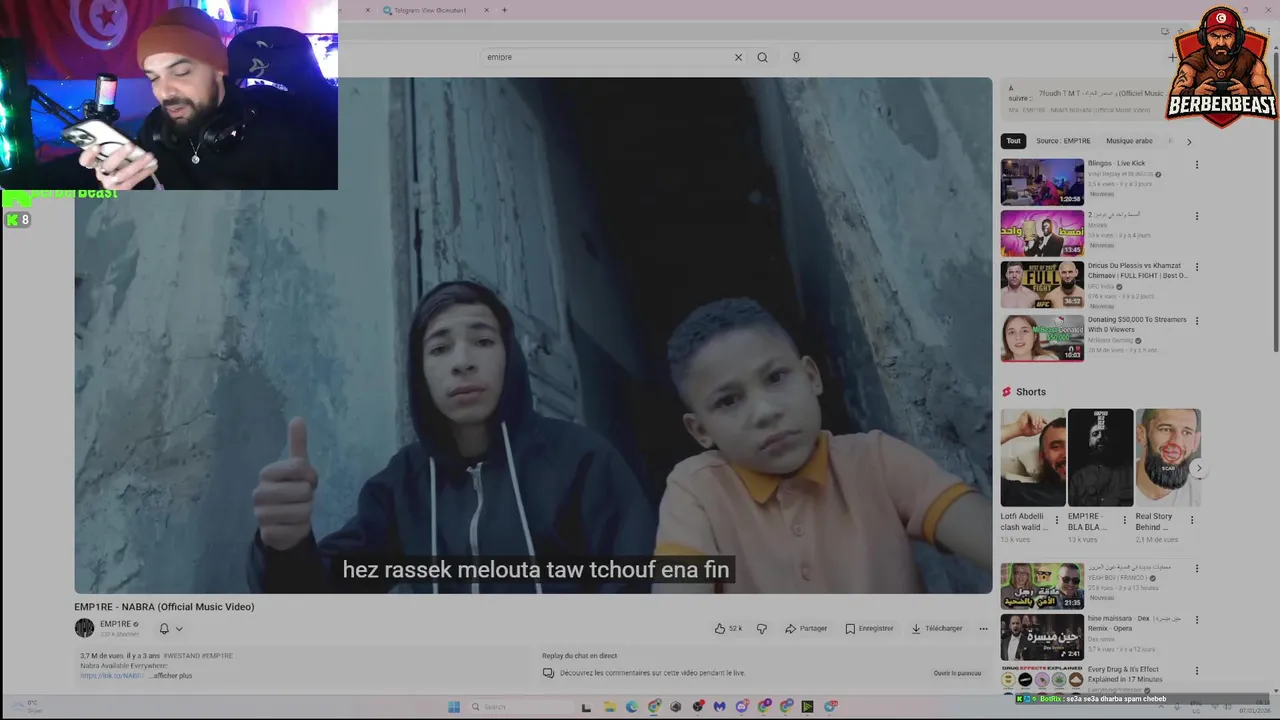Viewport: 1280px width, 720px height.
Task: Open options for EMP1RE BLA BLA short
Action: pos(1124,520)
